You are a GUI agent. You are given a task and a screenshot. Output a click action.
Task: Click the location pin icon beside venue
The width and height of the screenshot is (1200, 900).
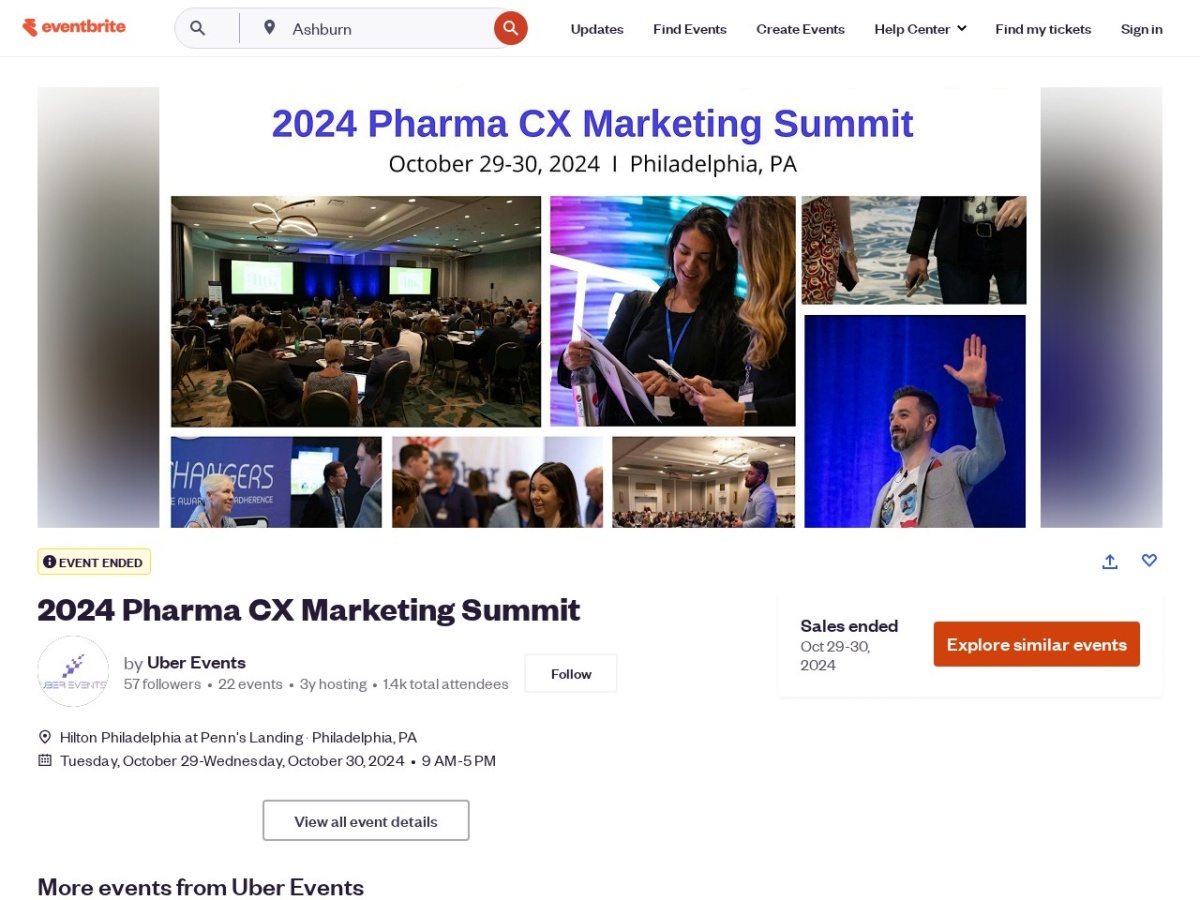point(45,737)
